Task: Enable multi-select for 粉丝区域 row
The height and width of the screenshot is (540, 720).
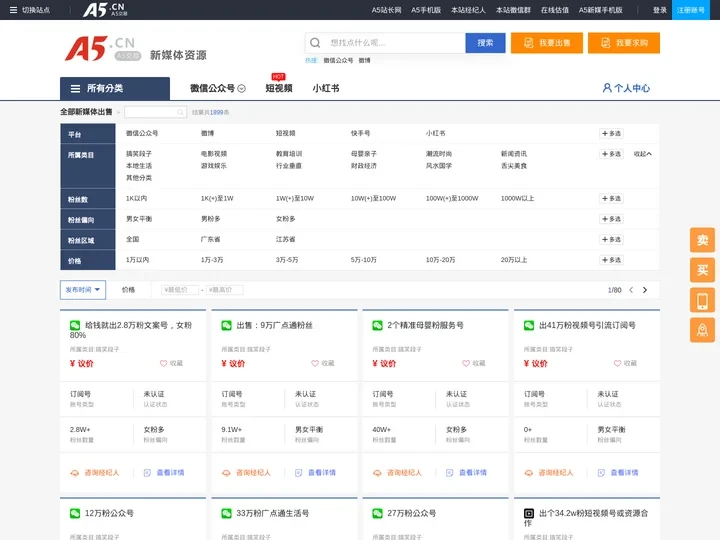Action: (x=611, y=239)
